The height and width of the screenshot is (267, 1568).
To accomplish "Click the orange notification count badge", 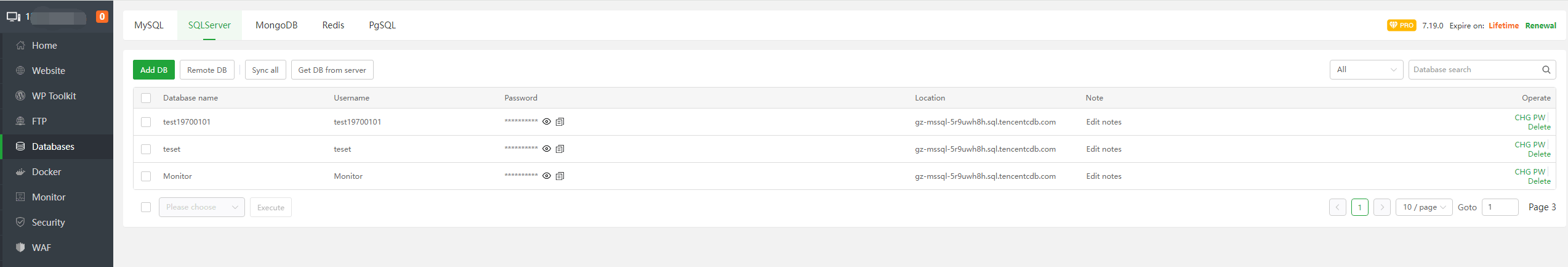I will [x=102, y=17].
